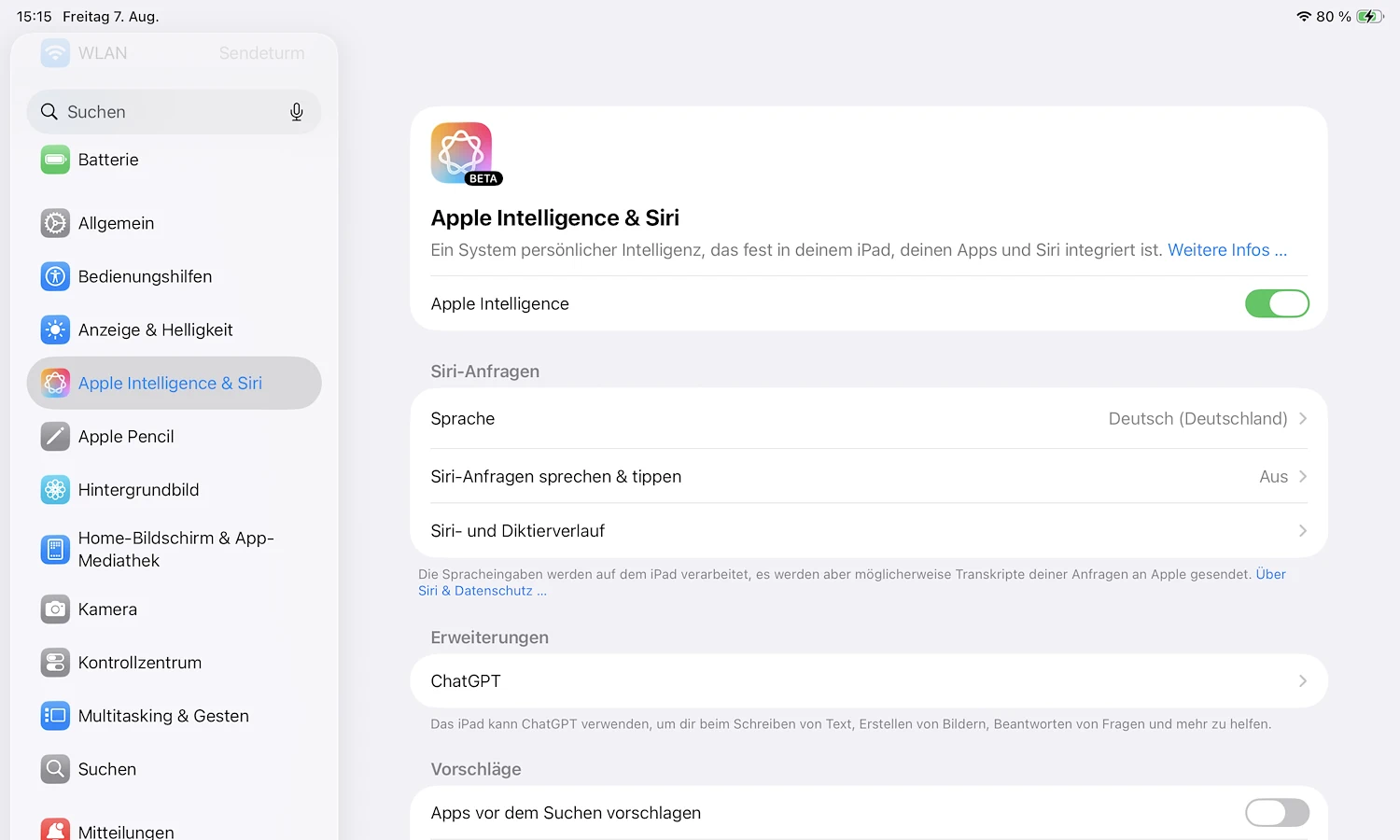Tap the Apple Intelligence & Siri sidebar icon
The image size is (1400, 840).
pos(55,383)
